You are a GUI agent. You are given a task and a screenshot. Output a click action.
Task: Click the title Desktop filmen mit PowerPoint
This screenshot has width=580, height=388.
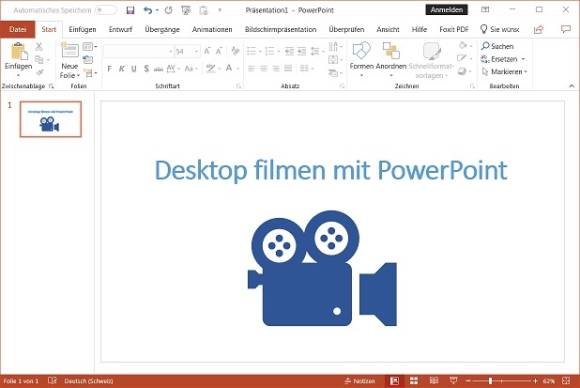[331, 170]
